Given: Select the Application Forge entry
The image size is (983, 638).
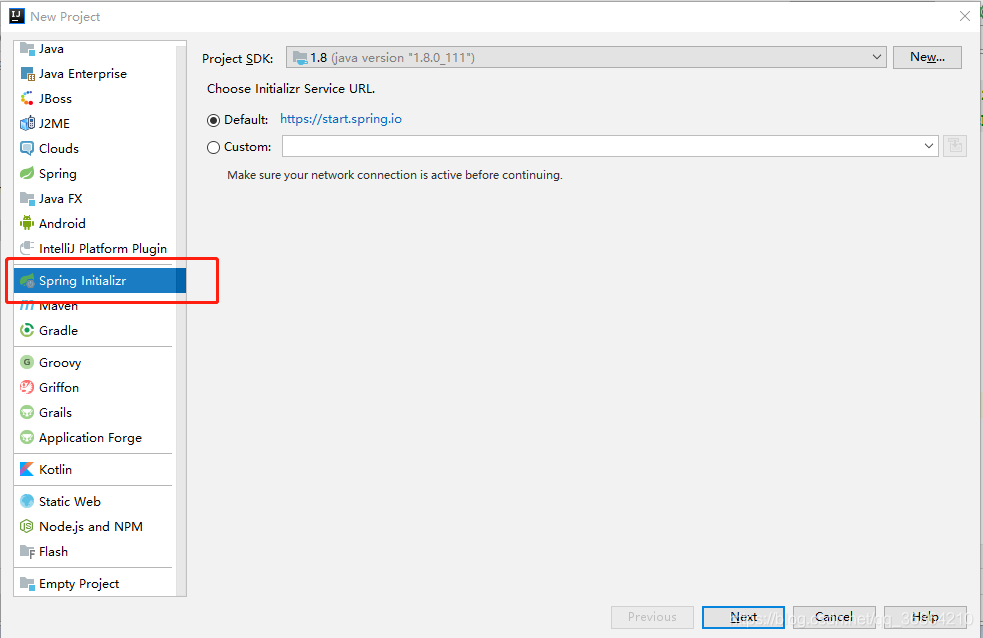Looking at the screenshot, I should 95,437.
